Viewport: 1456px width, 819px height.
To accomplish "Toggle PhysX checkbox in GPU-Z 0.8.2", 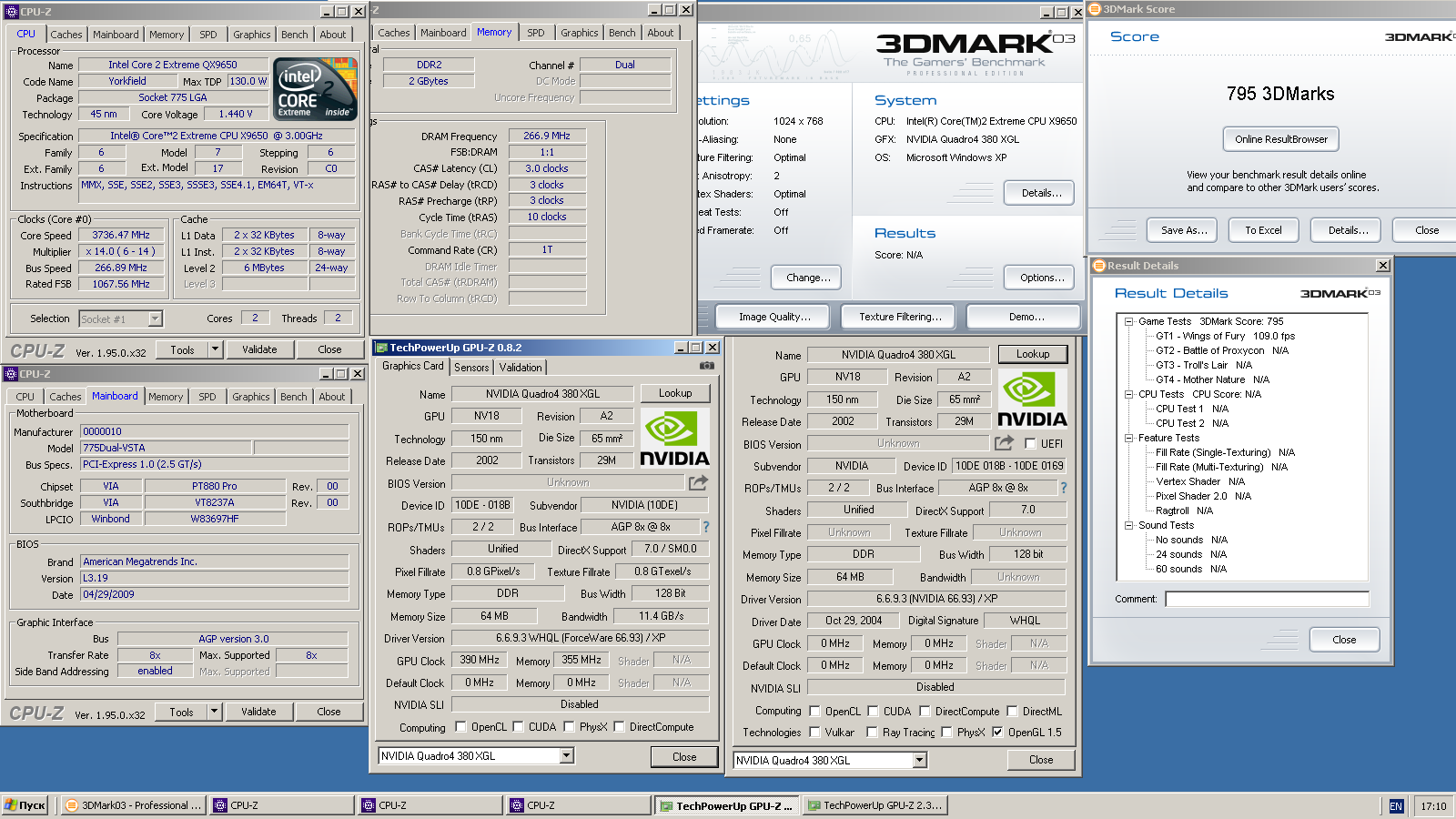I will tap(569, 727).
